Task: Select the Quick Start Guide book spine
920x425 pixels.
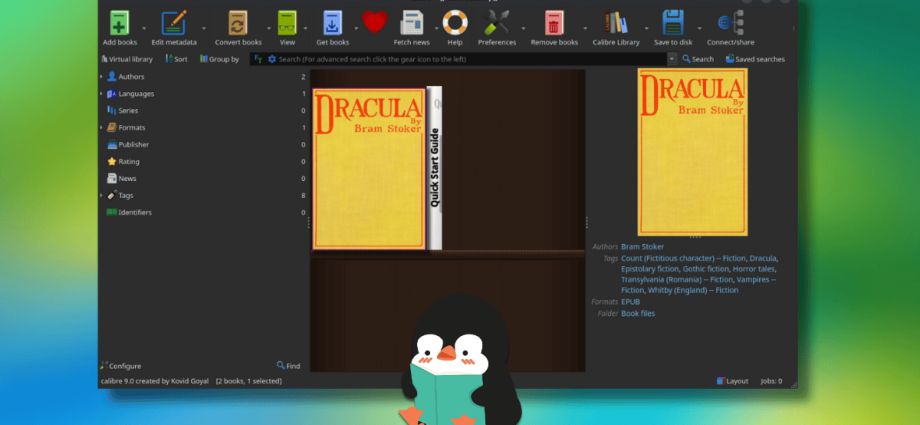Action: point(434,168)
